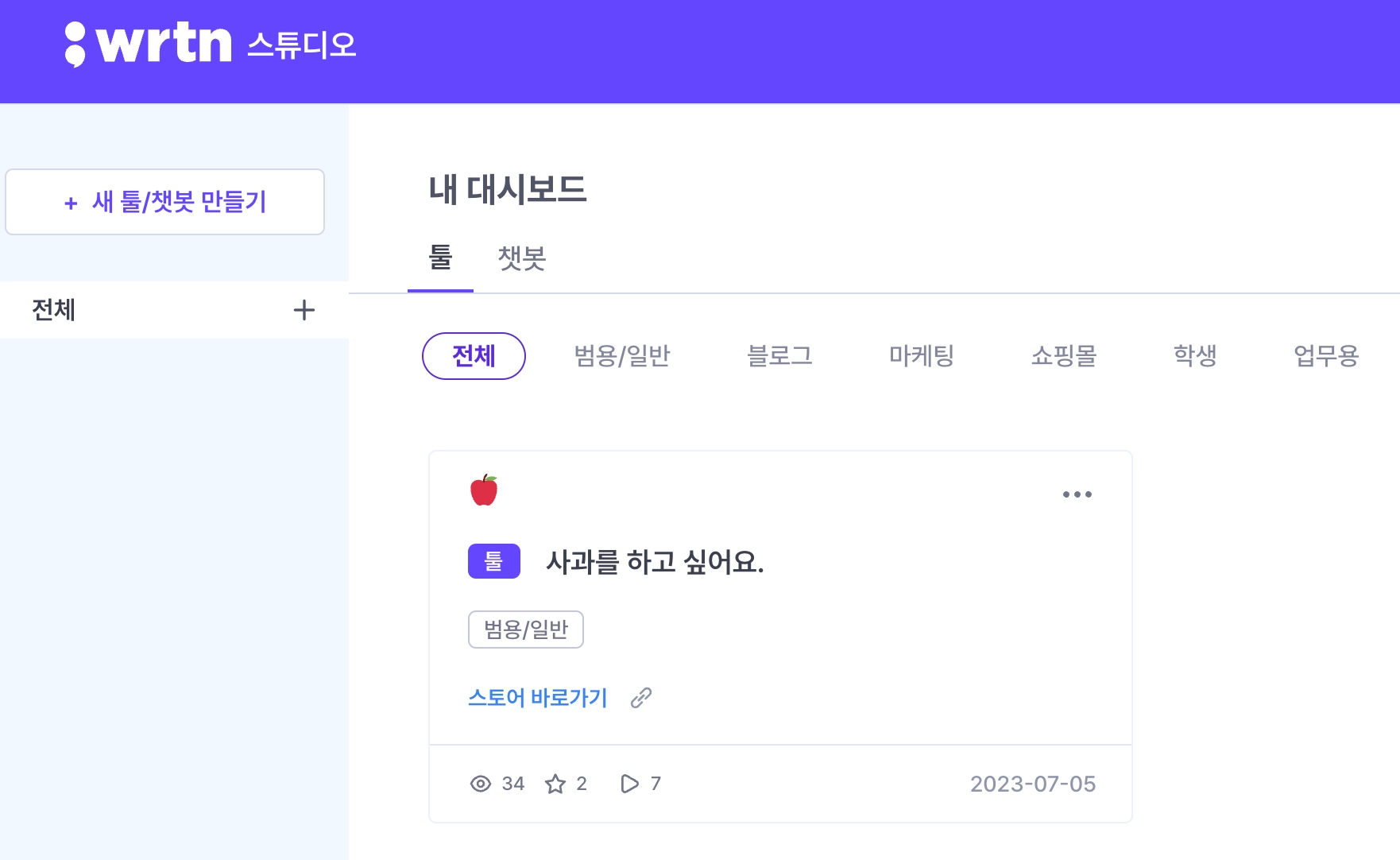This screenshot has width=1400, height=860.
Task: Open the 사과를 하고 싶어요 tool title
Action: (655, 562)
